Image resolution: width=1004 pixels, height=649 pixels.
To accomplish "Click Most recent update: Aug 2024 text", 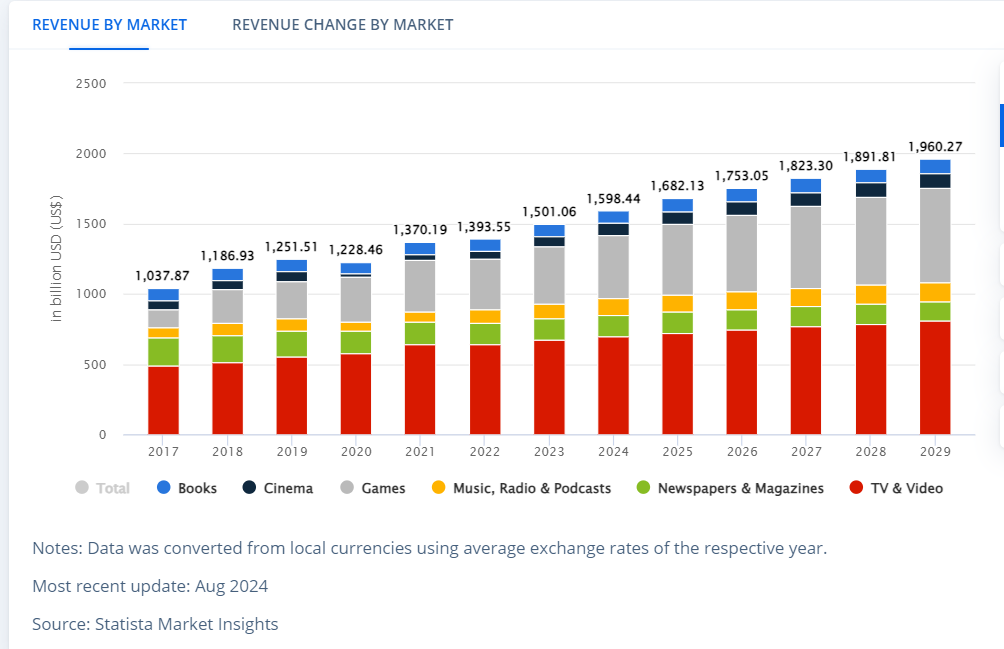I will tap(150, 586).
